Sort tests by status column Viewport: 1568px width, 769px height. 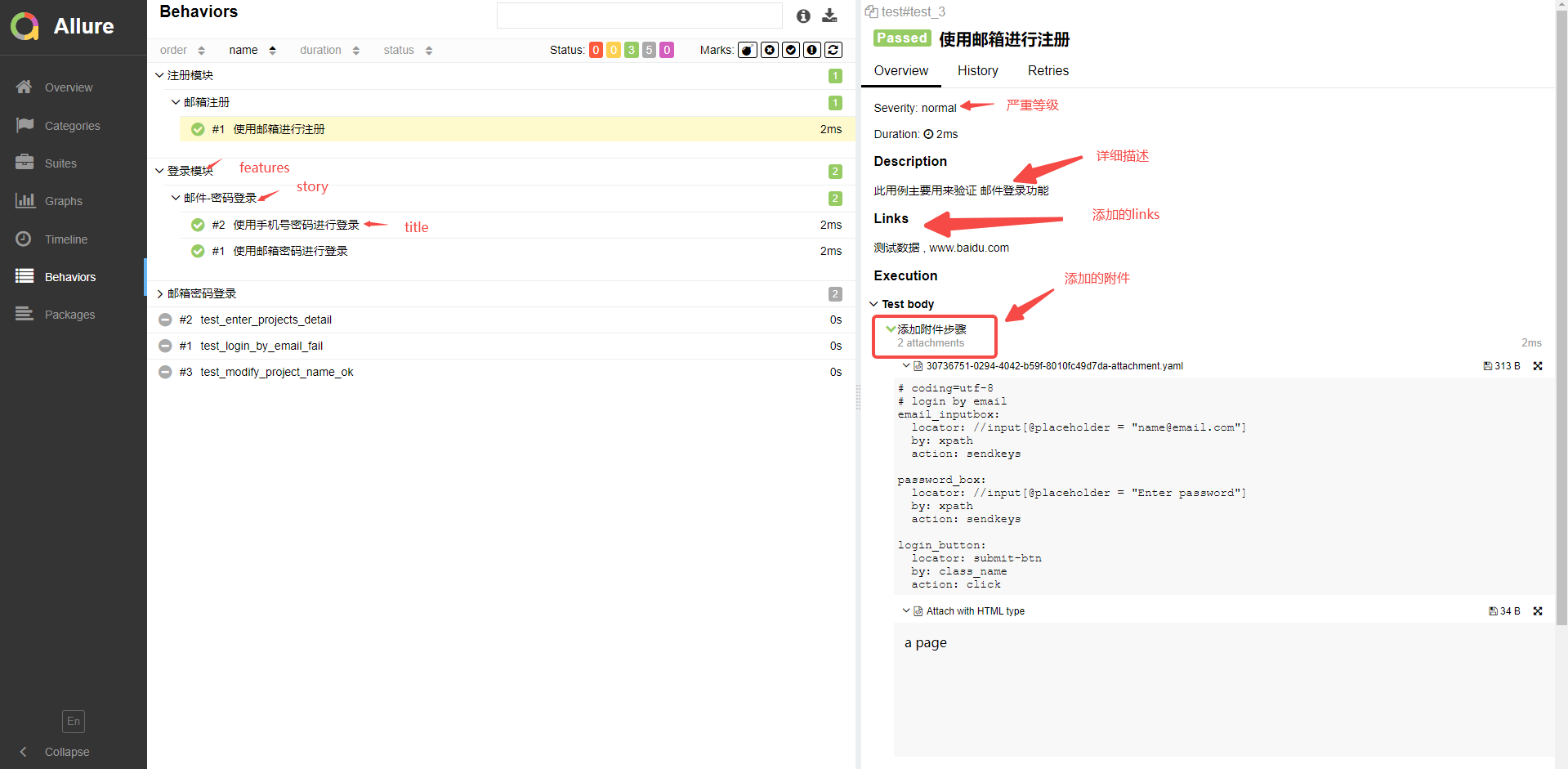click(408, 51)
